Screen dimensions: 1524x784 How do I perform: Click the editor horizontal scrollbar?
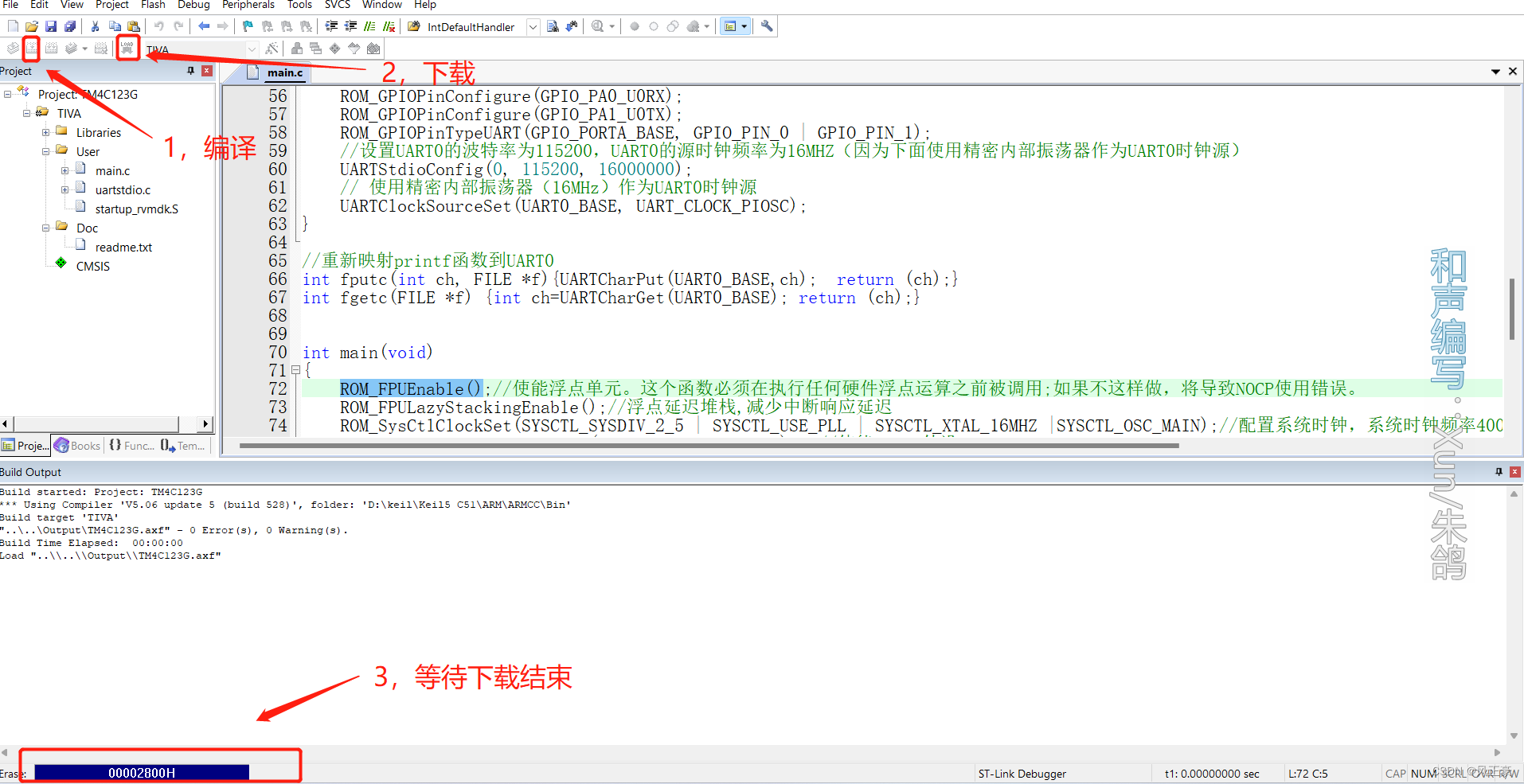point(709,446)
